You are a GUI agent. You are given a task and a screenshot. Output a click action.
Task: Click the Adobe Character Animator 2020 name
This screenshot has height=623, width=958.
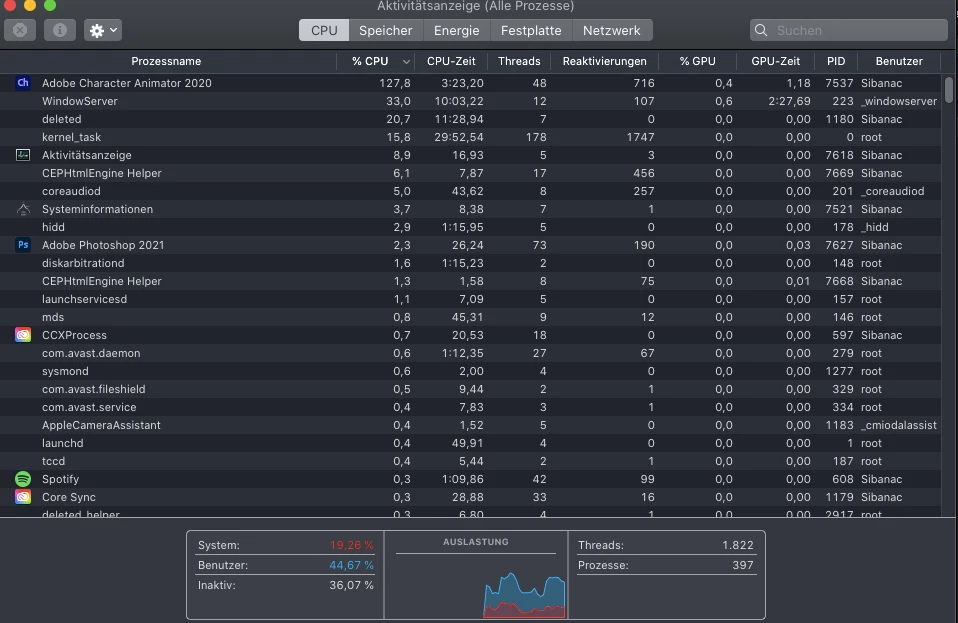[x=126, y=83]
